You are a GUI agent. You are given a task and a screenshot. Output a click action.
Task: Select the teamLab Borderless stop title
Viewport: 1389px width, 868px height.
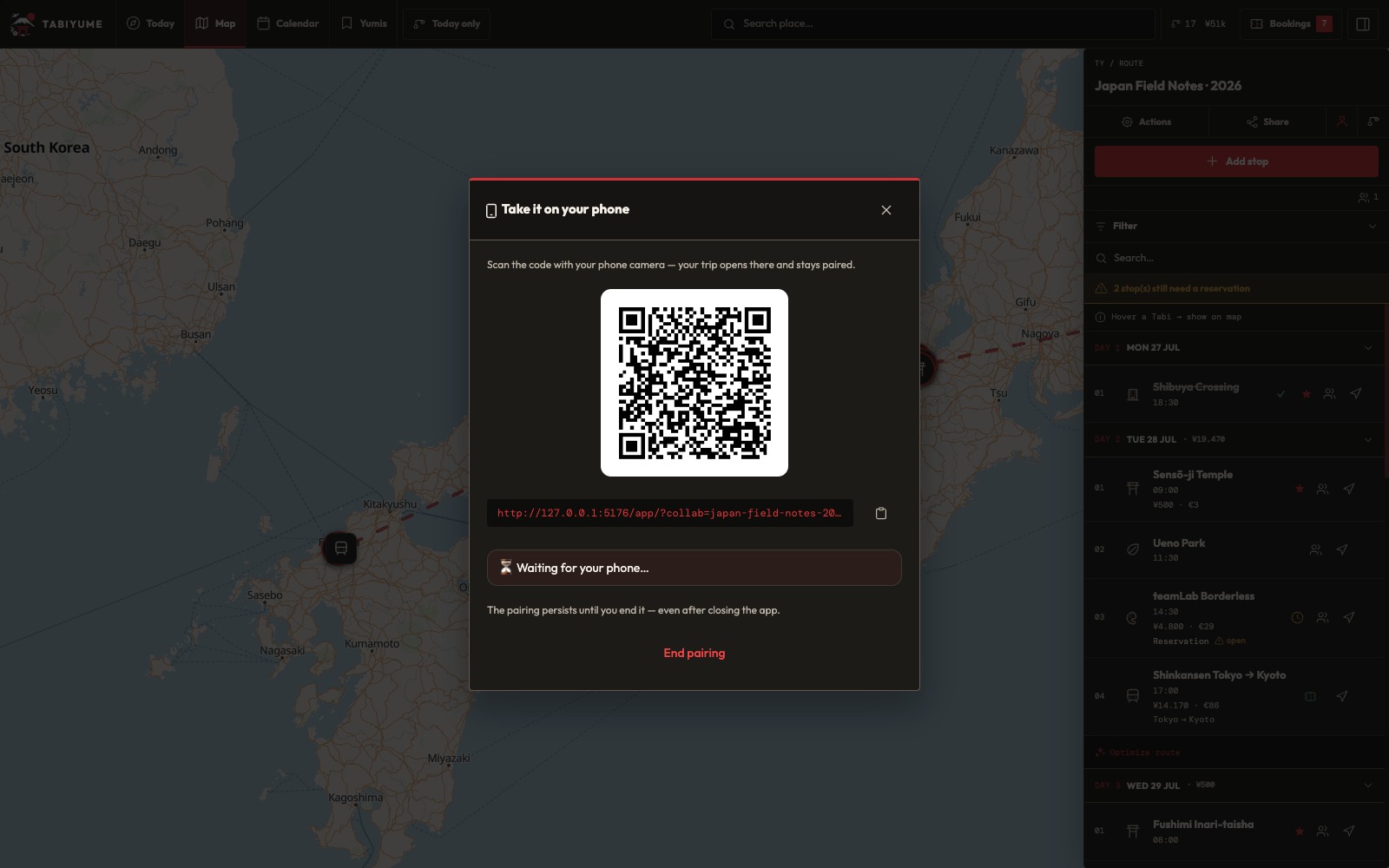coord(1203,596)
